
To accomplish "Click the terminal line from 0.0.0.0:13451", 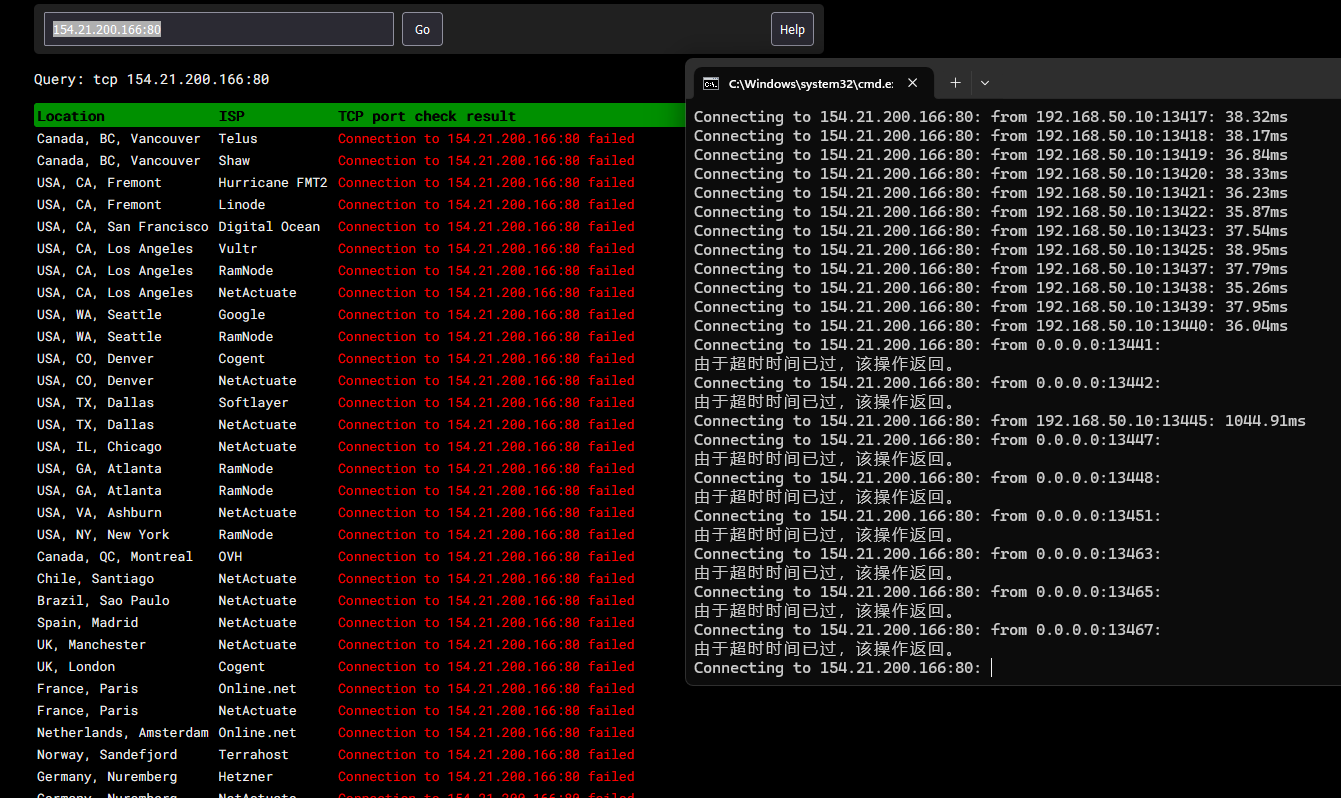I will point(928,516).
